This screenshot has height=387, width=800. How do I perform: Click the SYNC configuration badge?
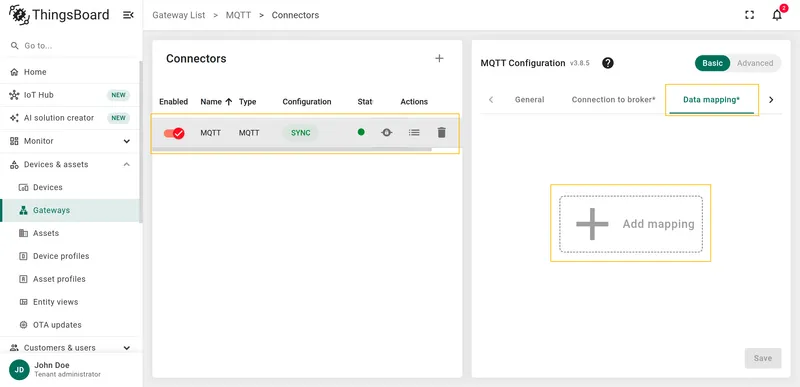point(301,133)
